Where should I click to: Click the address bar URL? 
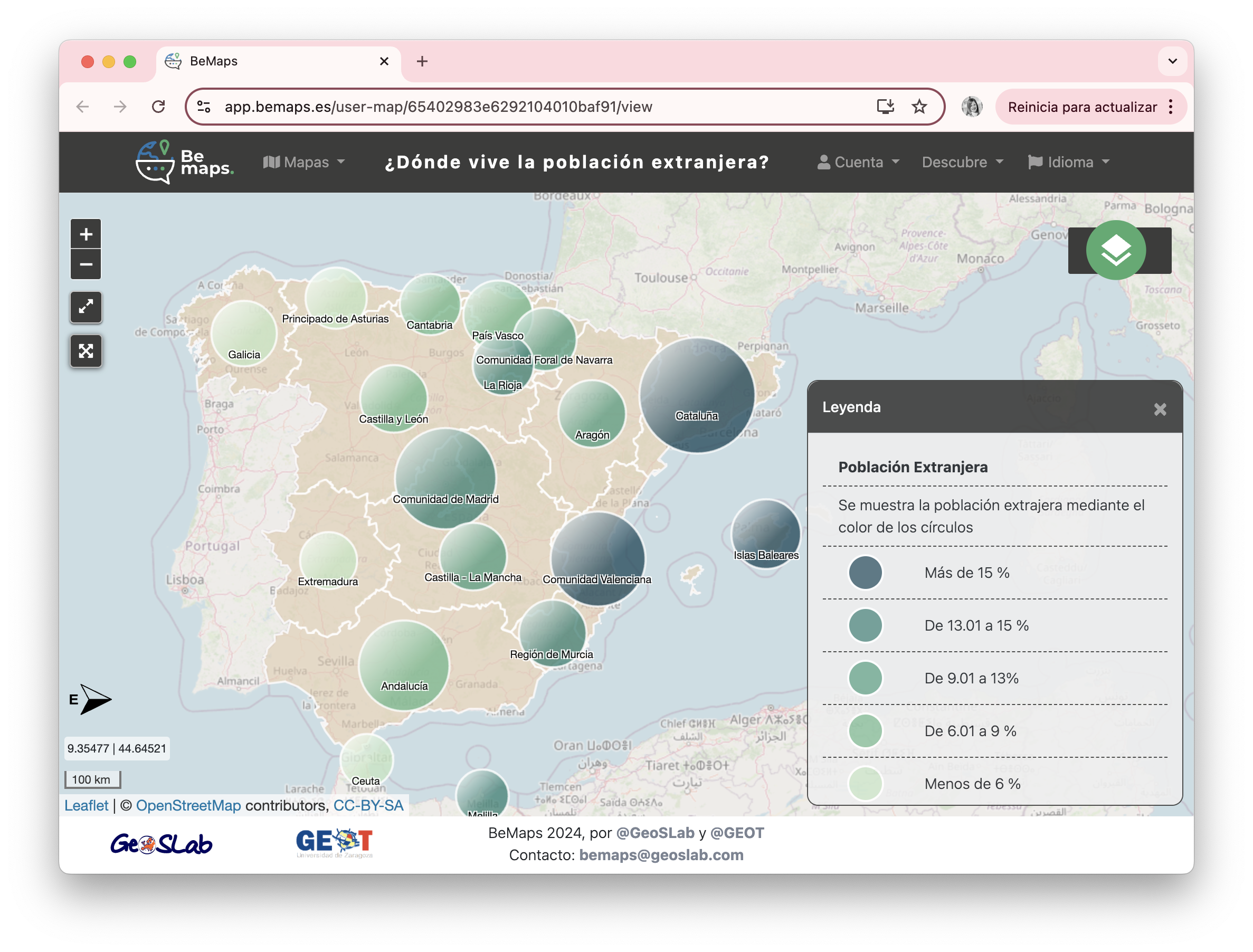(x=438, y=107)
